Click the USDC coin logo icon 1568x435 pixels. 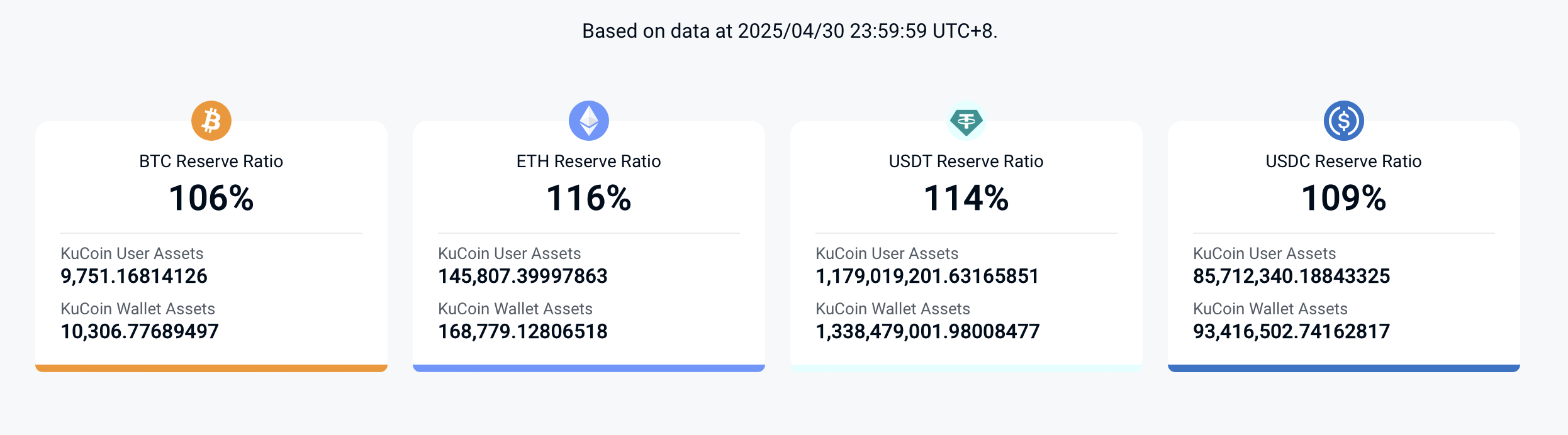1344,121
